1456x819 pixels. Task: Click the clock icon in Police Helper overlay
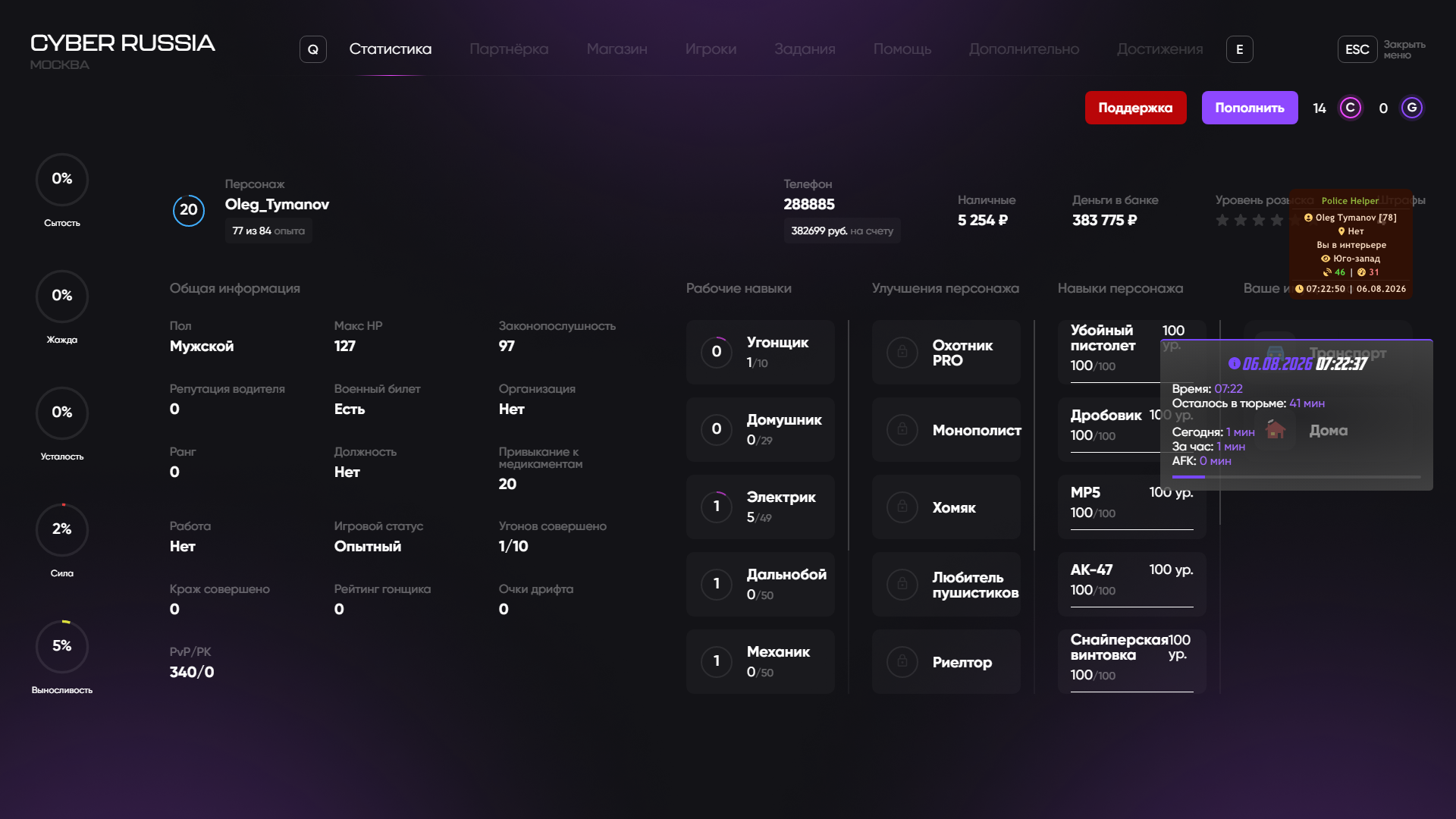[x=1299, y=289]
